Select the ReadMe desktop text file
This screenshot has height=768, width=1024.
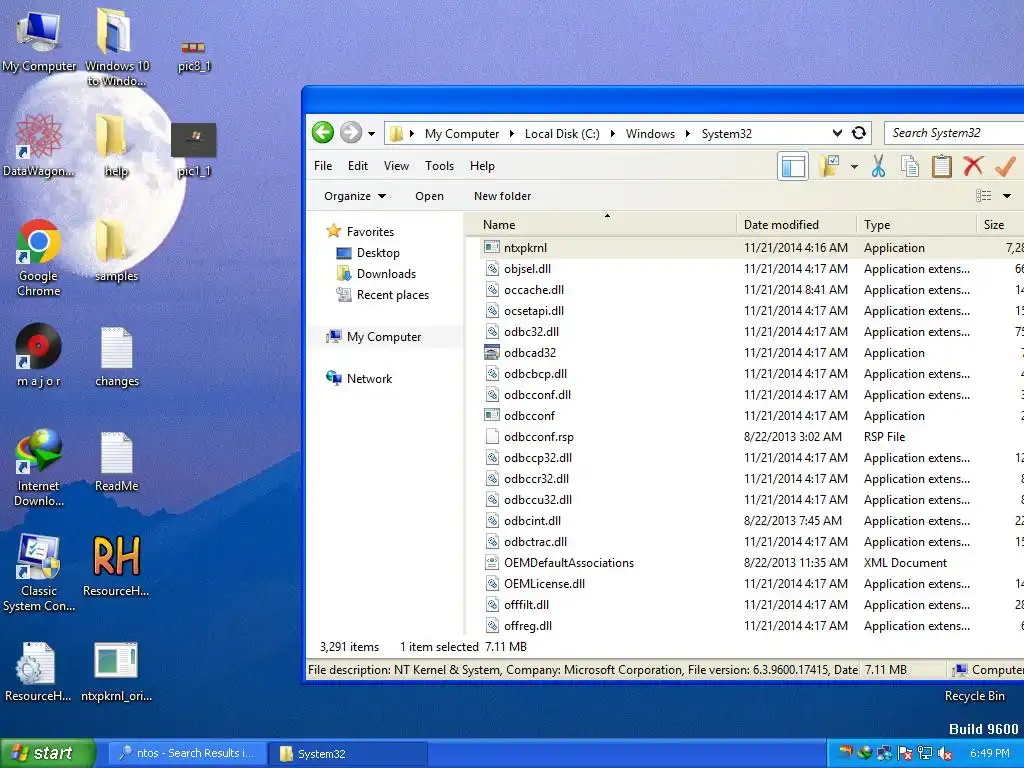pos(116,460)
